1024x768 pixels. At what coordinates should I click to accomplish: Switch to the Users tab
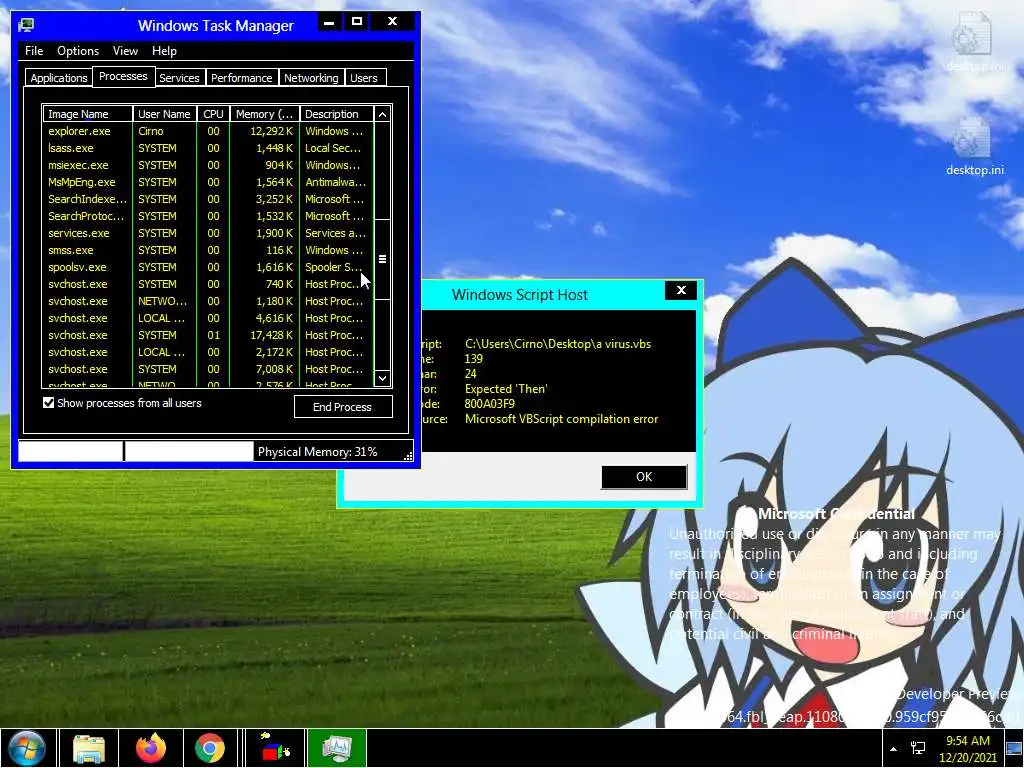364,78
